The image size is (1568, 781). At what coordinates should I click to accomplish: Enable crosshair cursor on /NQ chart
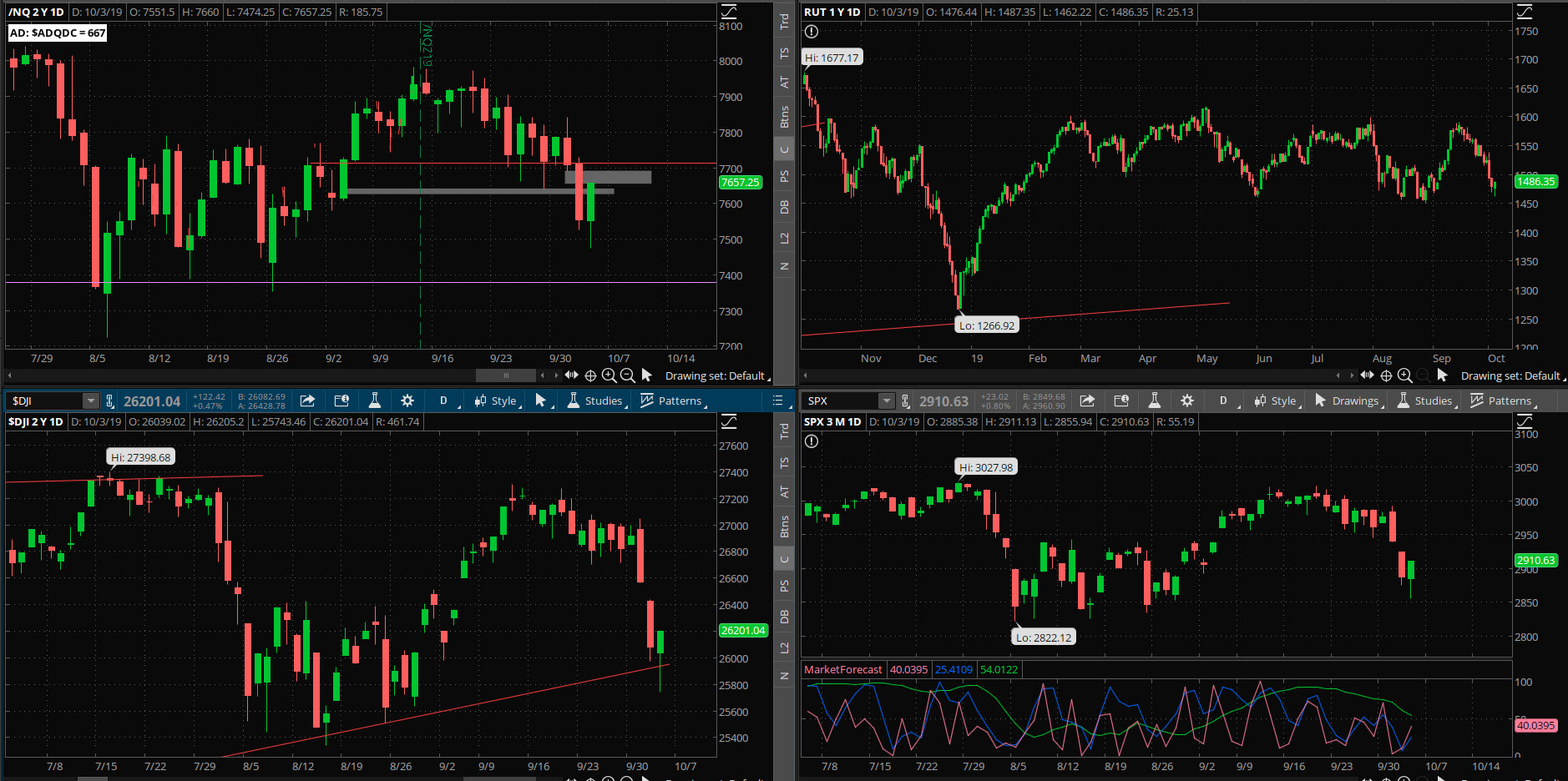click(x=590, y=375)
